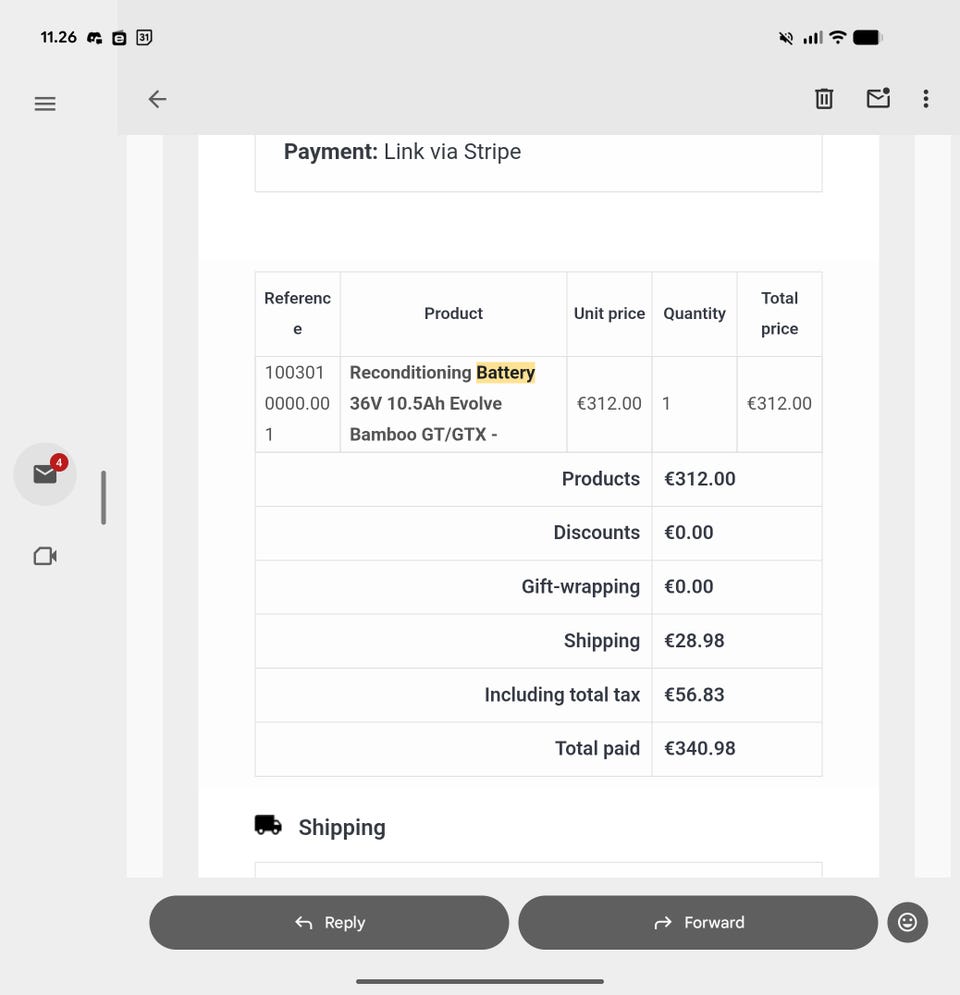
Task: Switch to the Meet video tab
Action: pos(45,556)
